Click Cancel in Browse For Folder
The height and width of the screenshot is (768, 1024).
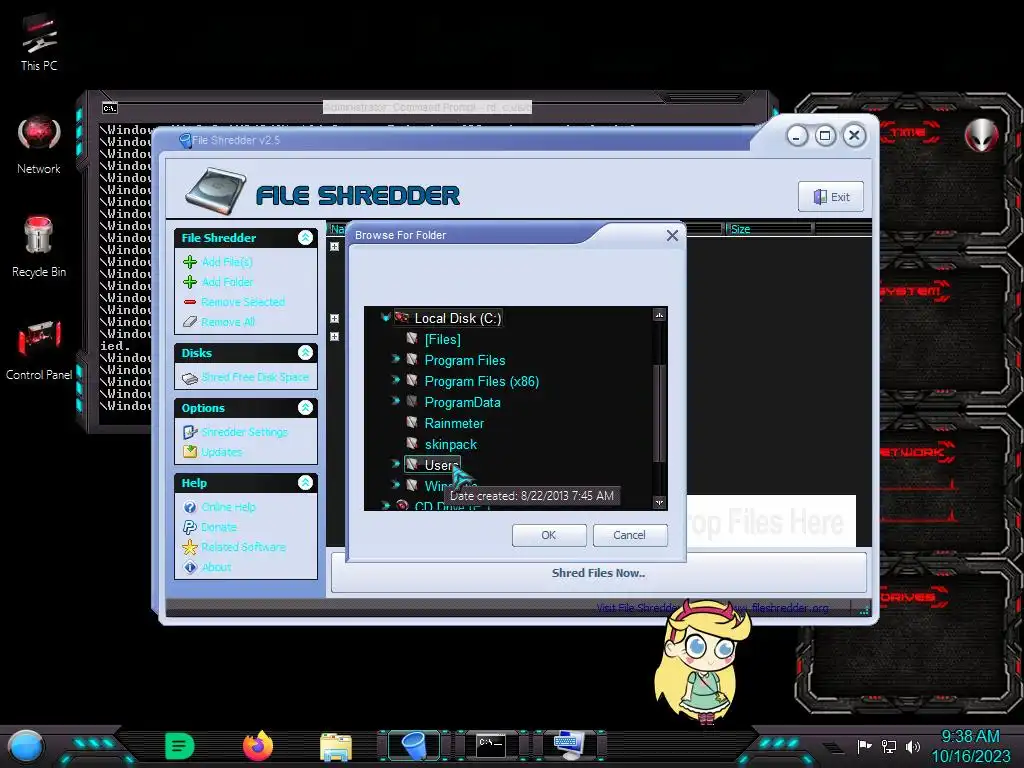(x=630, y=535)
